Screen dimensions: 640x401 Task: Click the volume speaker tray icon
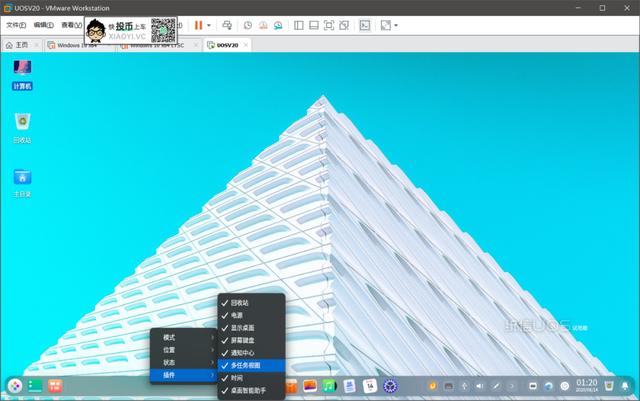click(x=480, y=386)
